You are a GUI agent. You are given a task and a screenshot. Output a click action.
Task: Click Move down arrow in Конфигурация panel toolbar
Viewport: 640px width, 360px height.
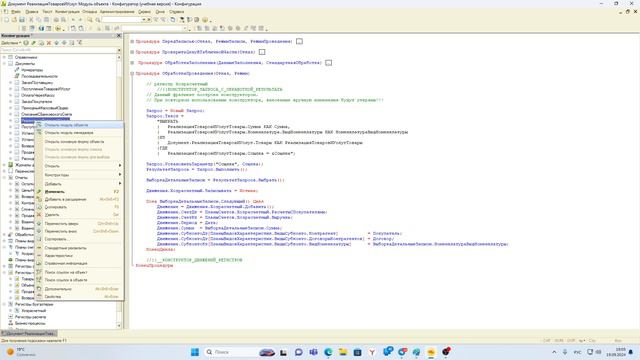click(64, 43)
